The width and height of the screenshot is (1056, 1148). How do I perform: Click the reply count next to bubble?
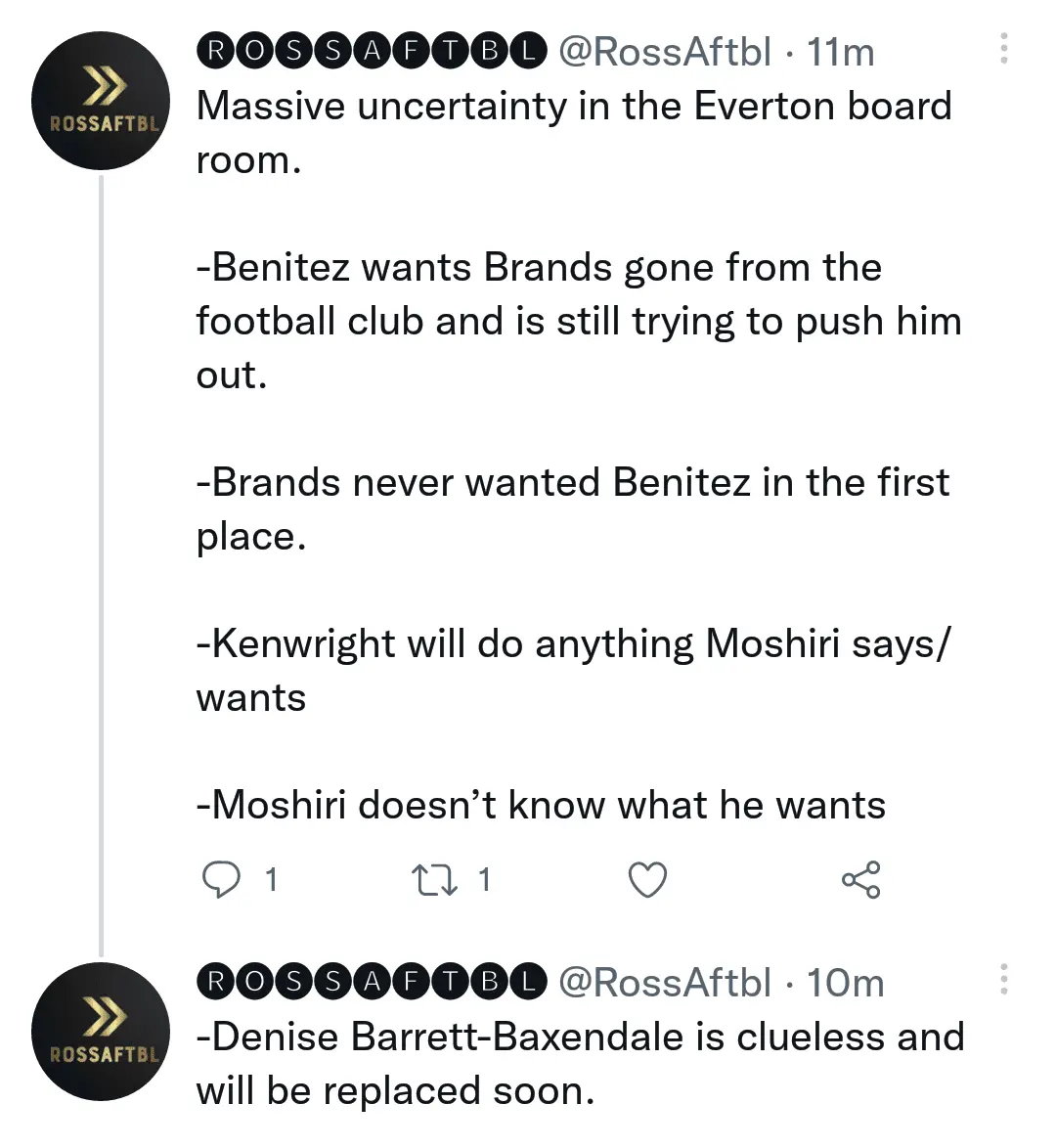[272, 880]
